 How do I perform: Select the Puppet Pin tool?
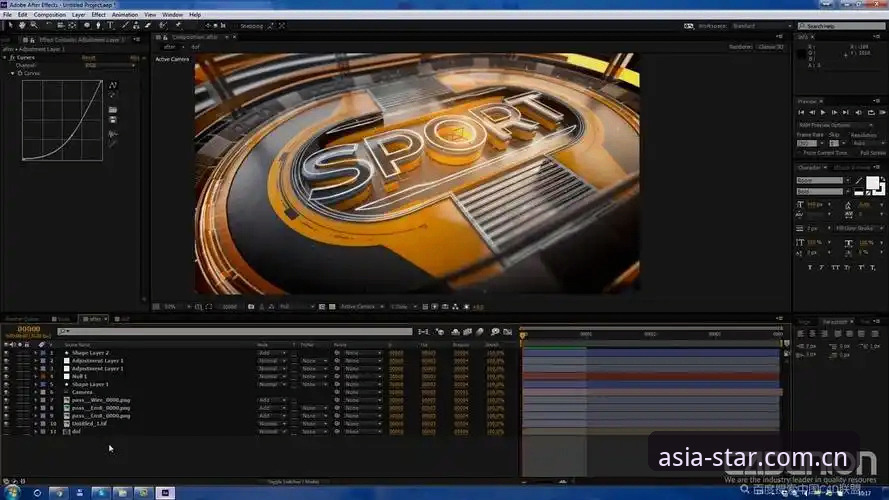(178, 26)
